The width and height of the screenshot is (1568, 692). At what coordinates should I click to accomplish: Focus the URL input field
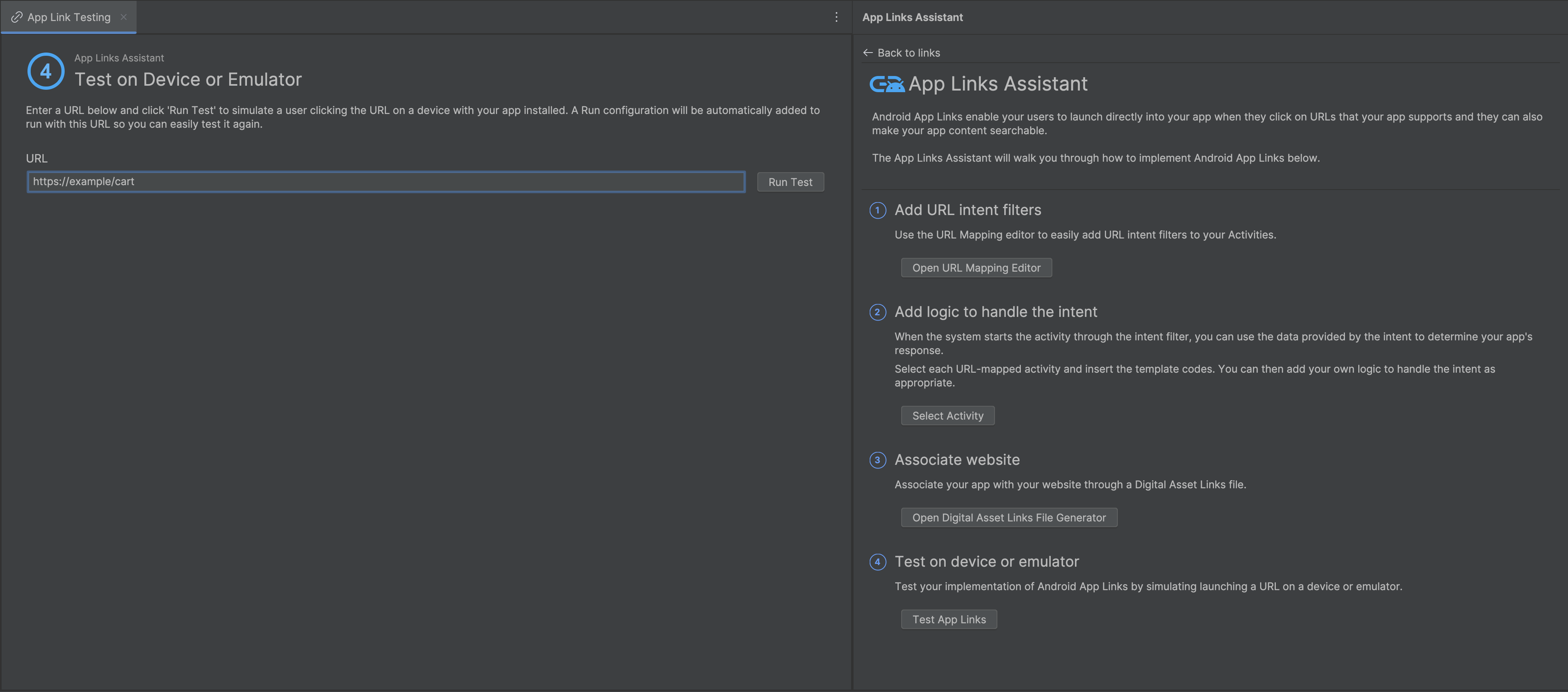[x=386, y=181]
